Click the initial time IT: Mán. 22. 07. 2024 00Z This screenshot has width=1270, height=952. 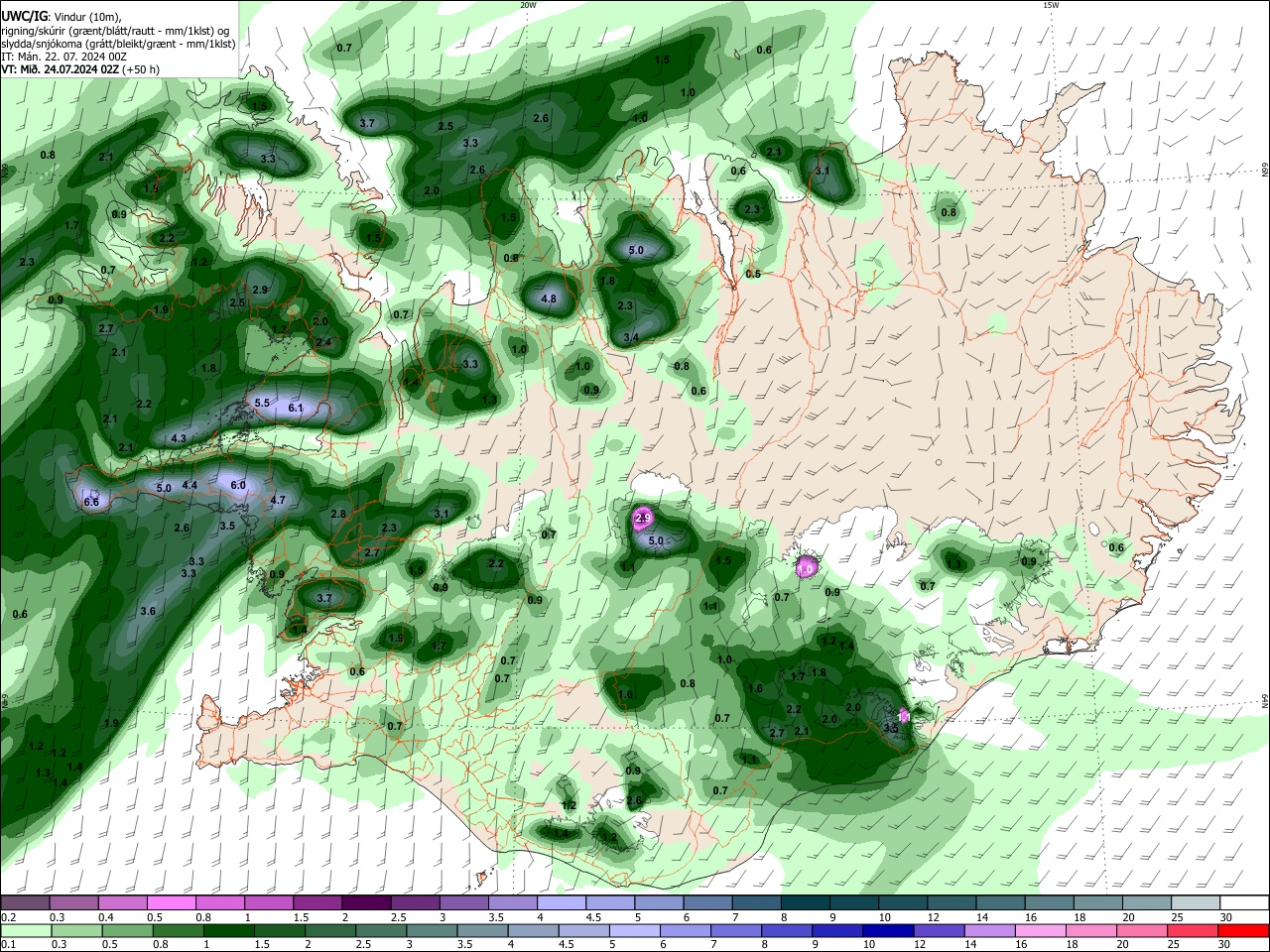[x=63, y=57]
